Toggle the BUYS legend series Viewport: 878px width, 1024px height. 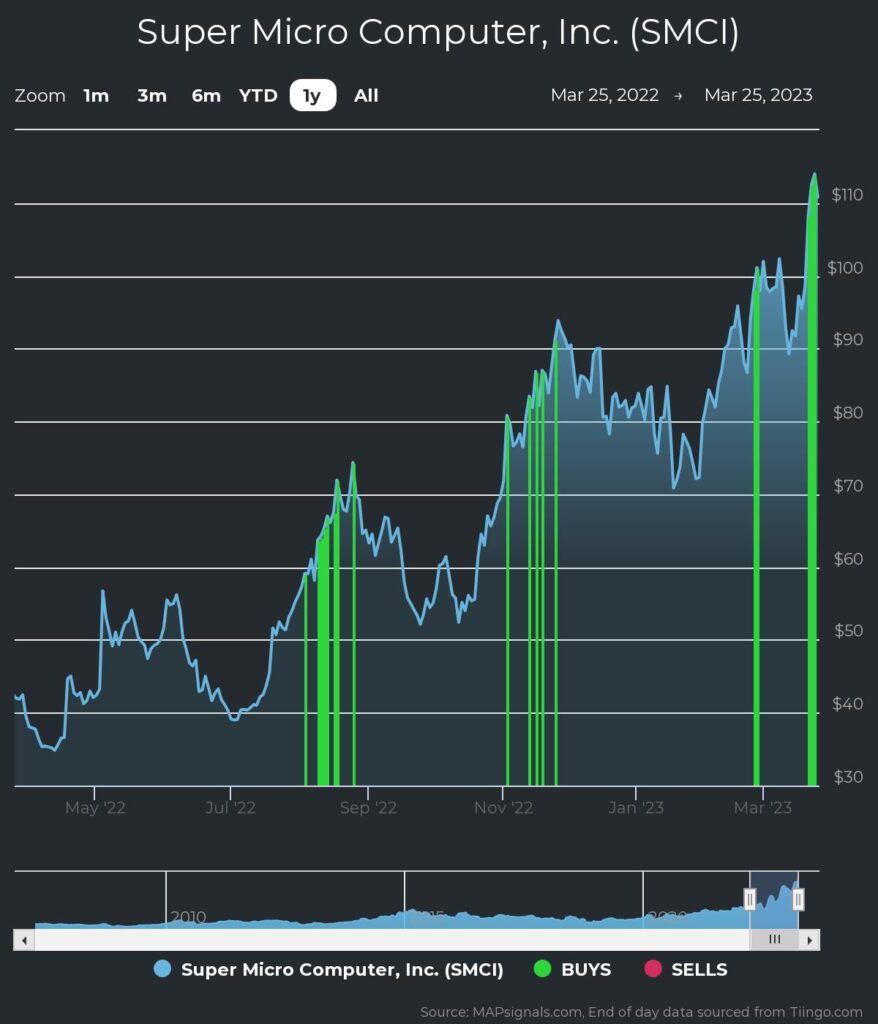[x=572, y=970]
